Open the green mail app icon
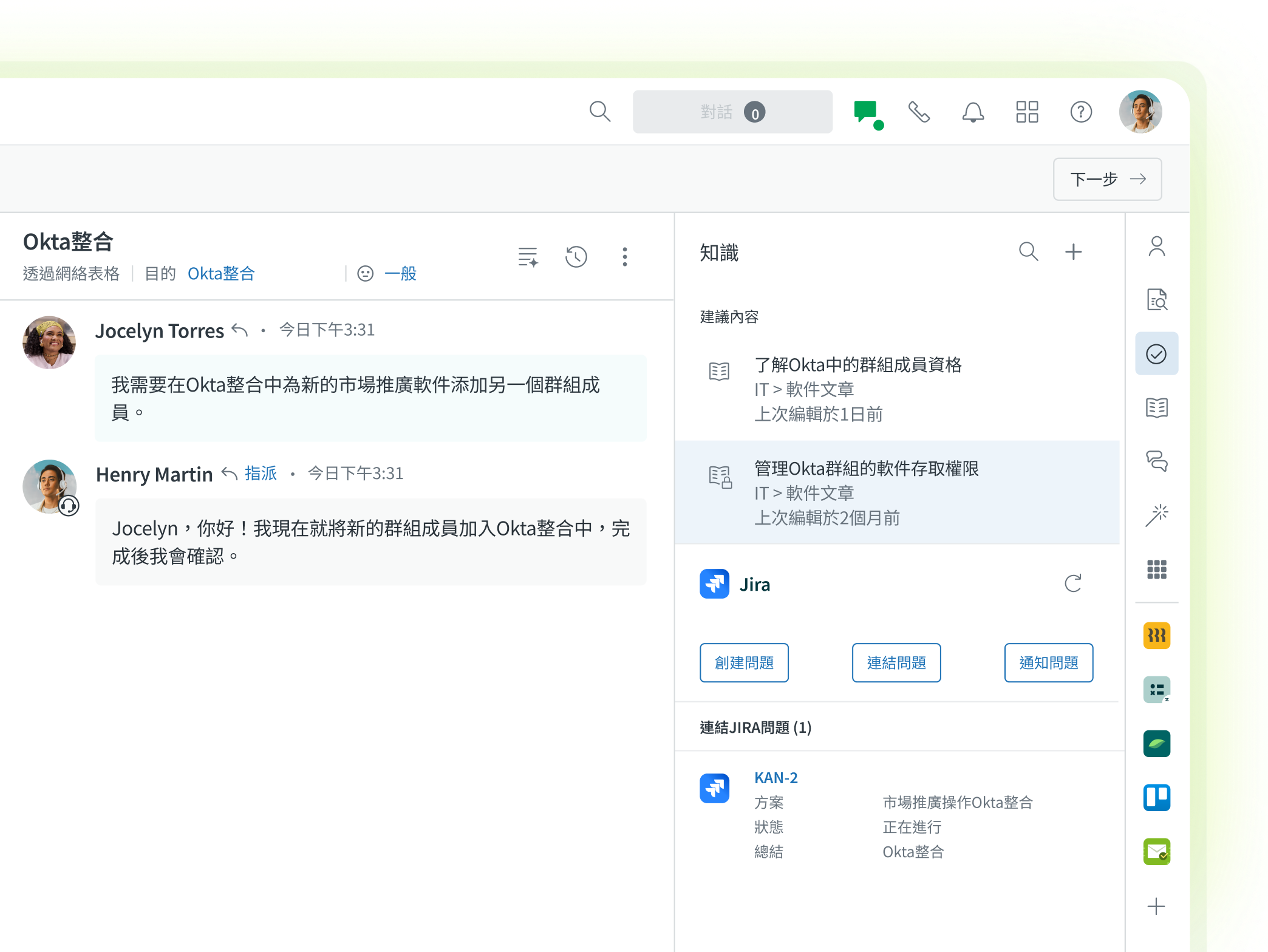 (1157, 852)
